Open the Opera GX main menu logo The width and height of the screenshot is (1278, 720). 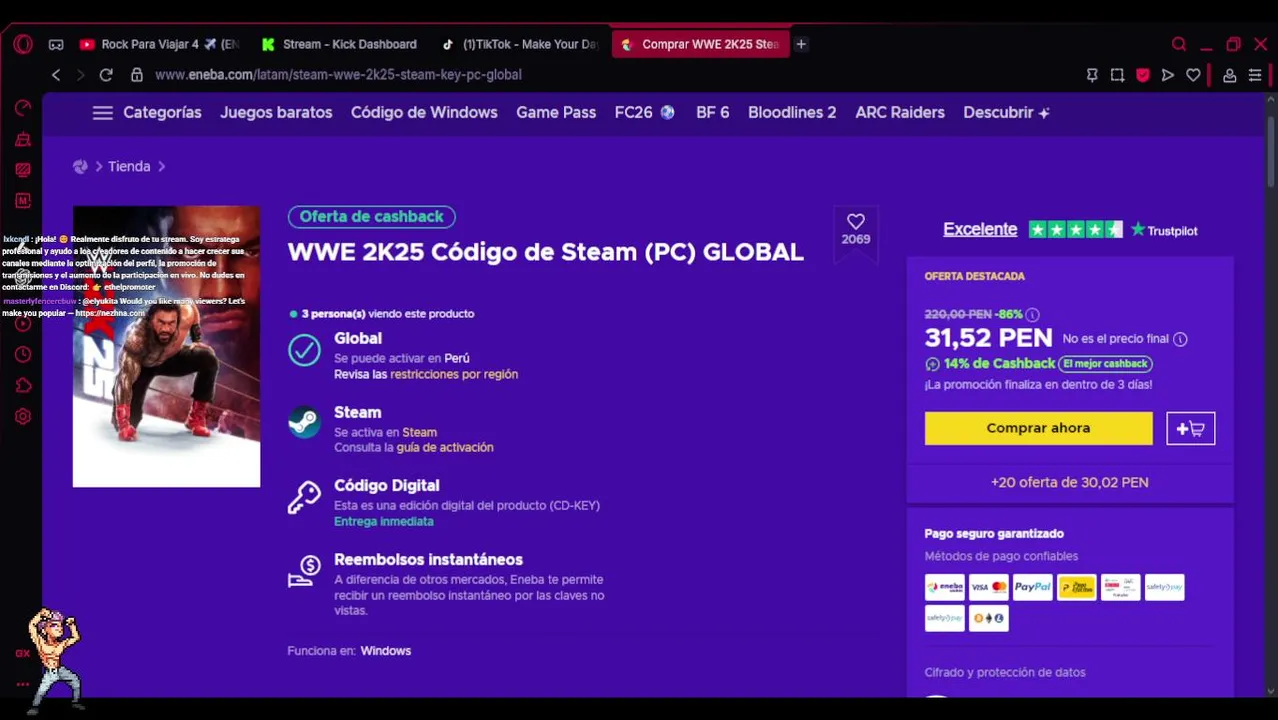tap(23, 44)
